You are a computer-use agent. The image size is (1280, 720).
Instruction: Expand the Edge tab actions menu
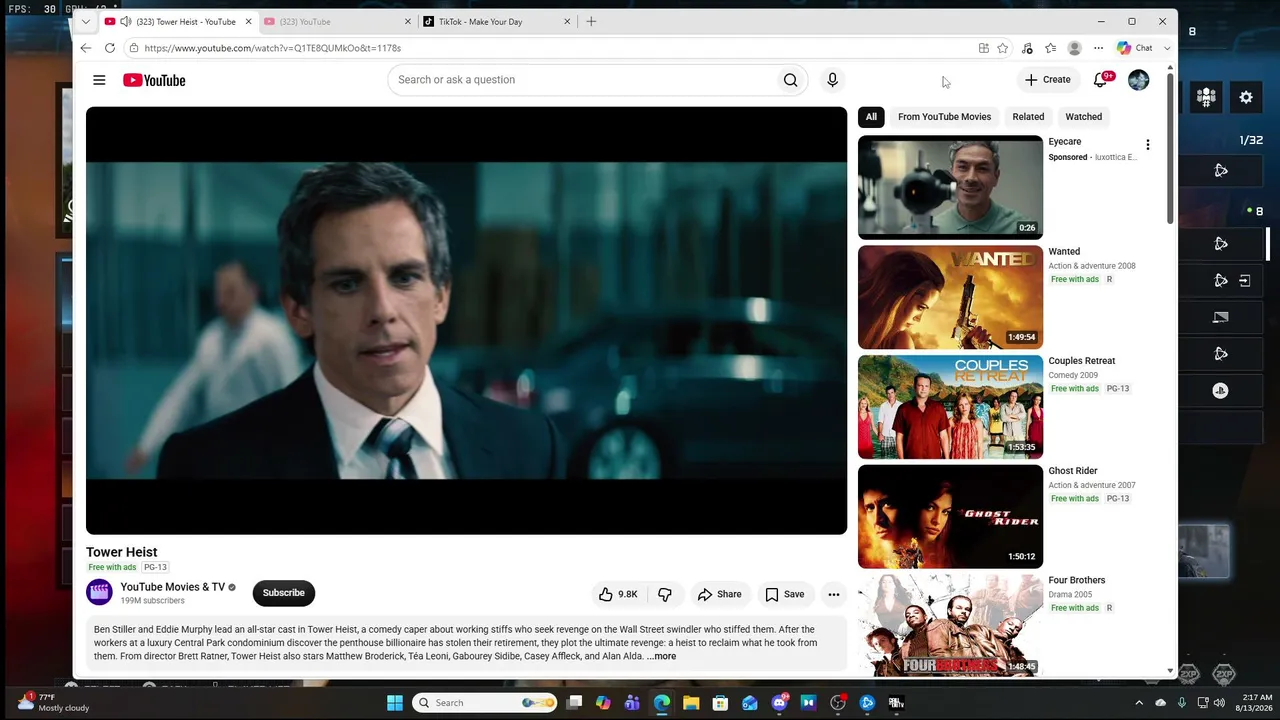click(x=86, y=21)
